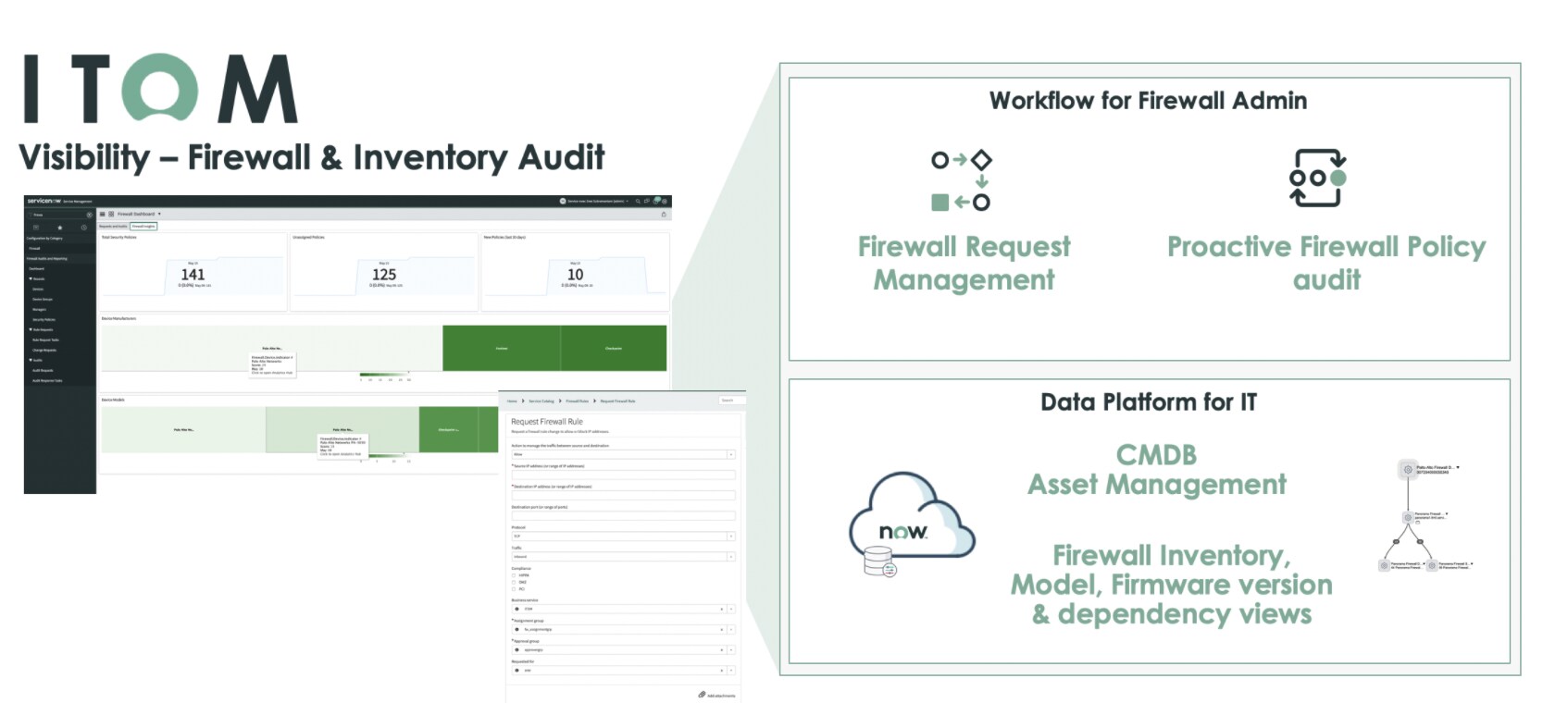Show history with the clock icon
This screenshot has width=1568, height=703.
pos(84,227)
